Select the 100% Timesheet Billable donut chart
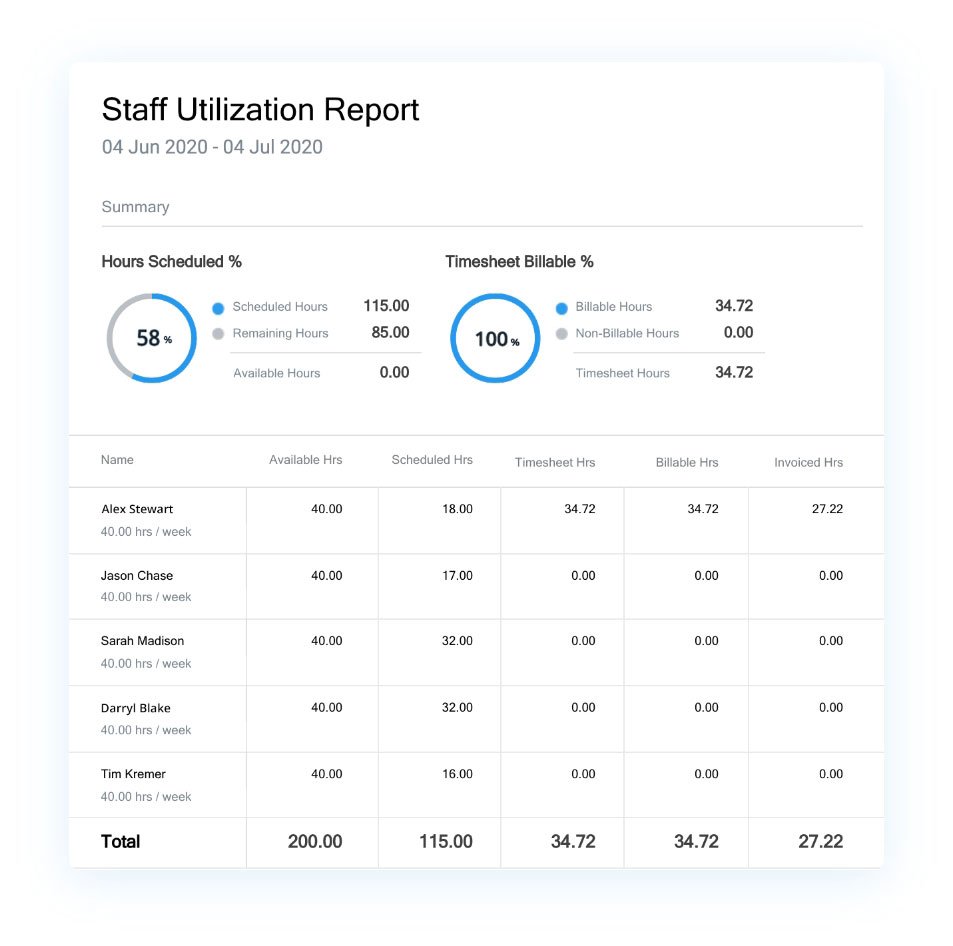 pos(495,338)
